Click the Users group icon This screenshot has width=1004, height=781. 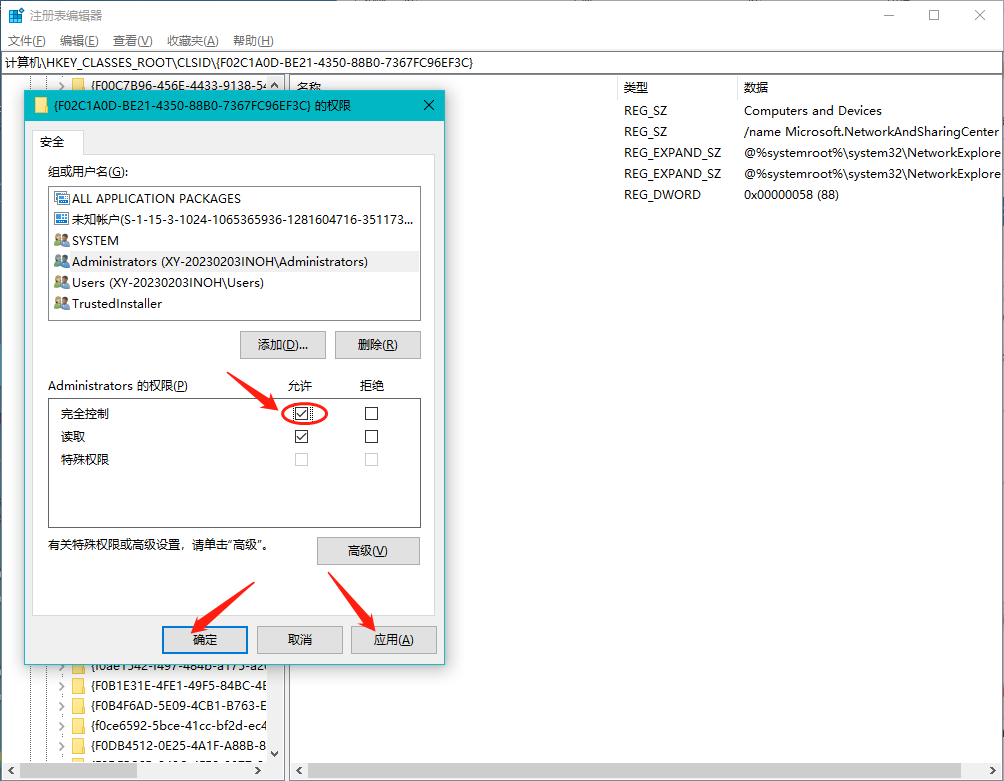(x=61, y=282)
